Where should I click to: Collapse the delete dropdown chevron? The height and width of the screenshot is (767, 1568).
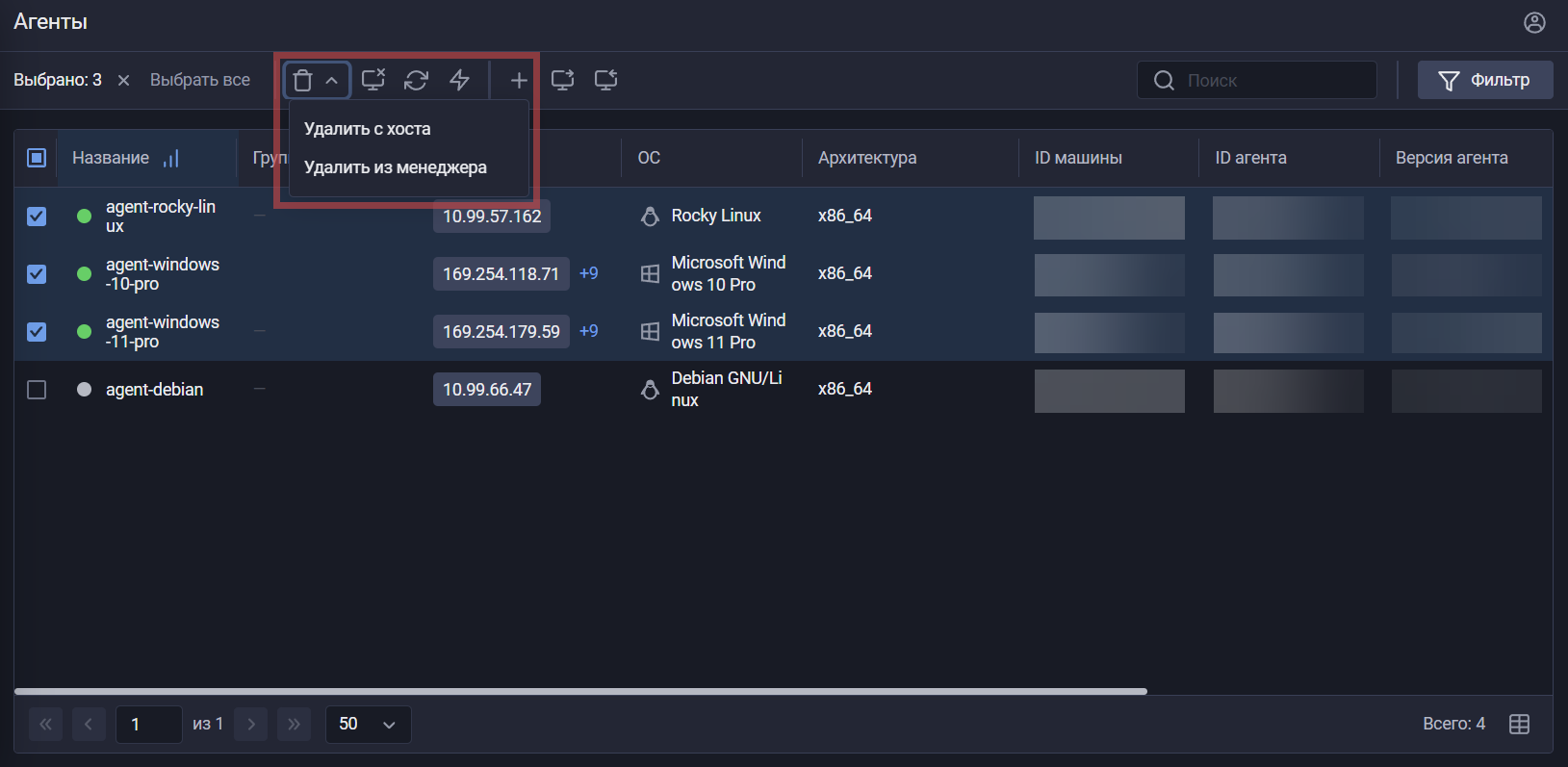point(331,81)
